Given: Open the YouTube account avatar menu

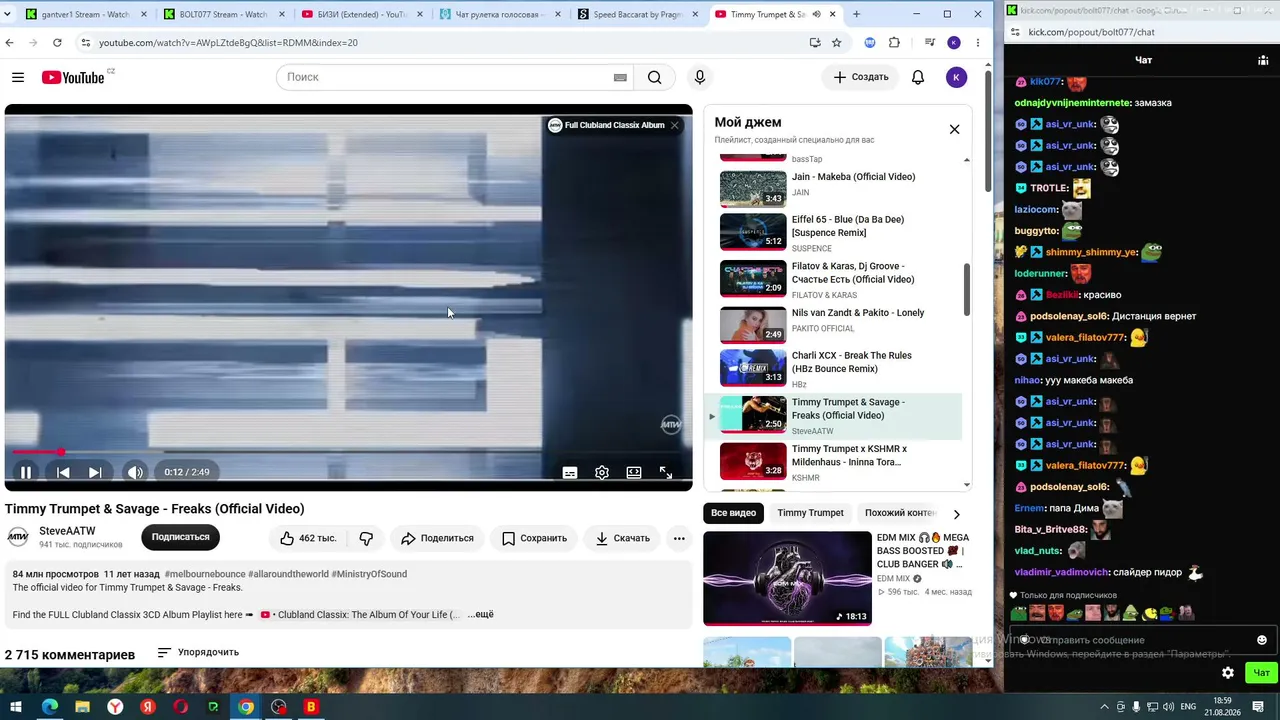Looking at the screenshot, I should [956, 77].
